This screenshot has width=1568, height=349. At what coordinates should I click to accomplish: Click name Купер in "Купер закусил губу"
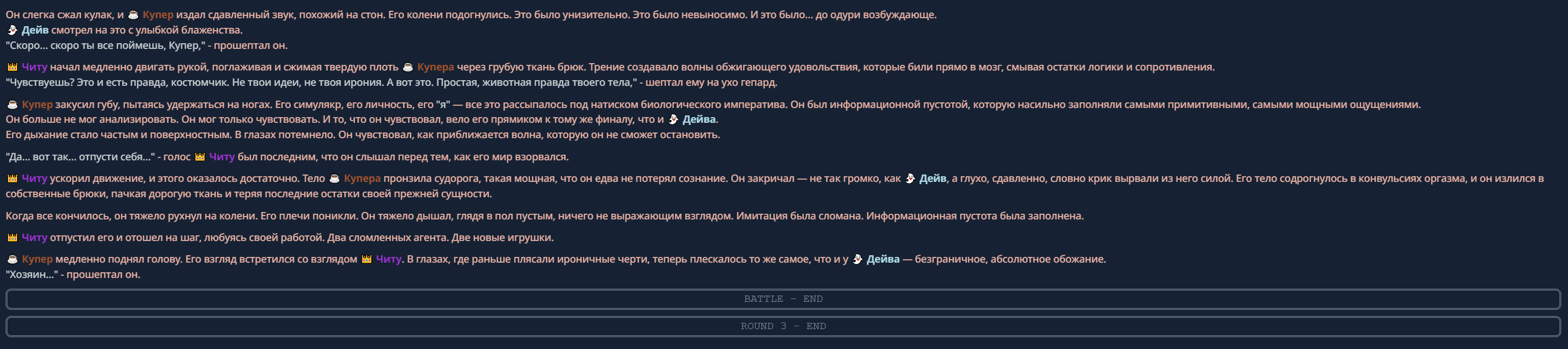pos(37,105)
